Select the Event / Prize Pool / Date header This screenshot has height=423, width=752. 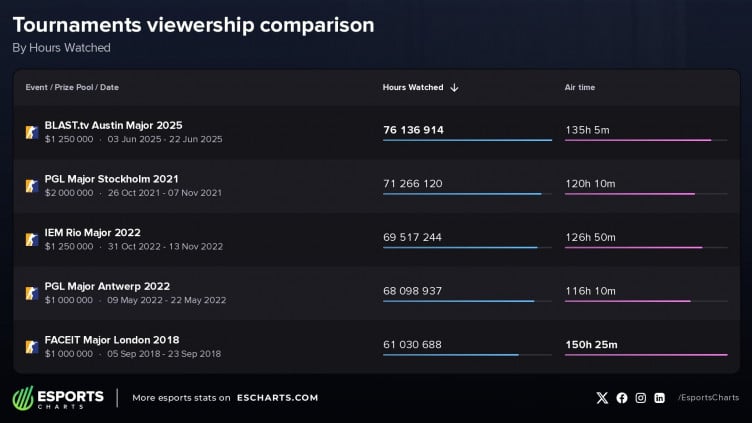coord(72,87)
